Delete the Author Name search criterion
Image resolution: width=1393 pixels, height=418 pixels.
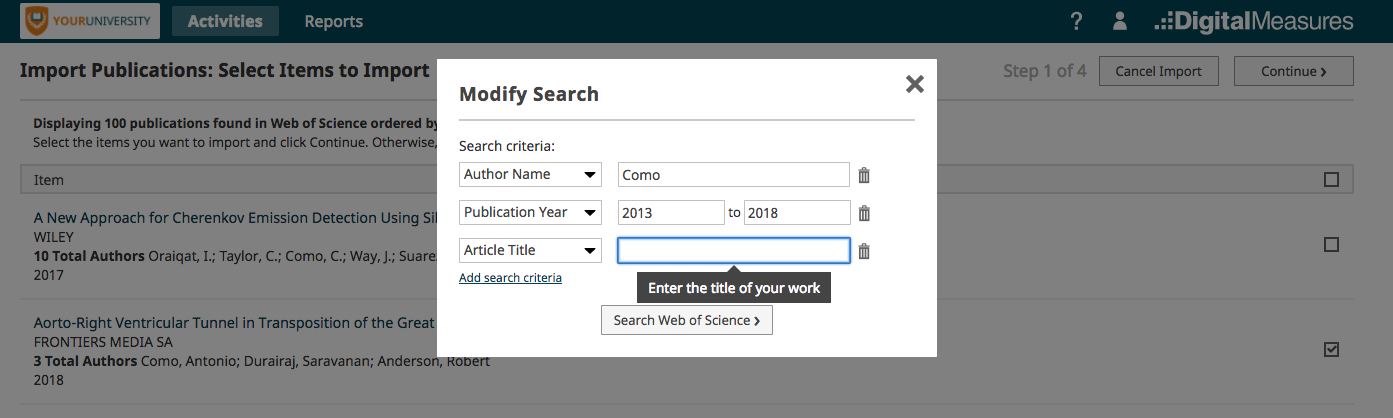tap(864, 175)
